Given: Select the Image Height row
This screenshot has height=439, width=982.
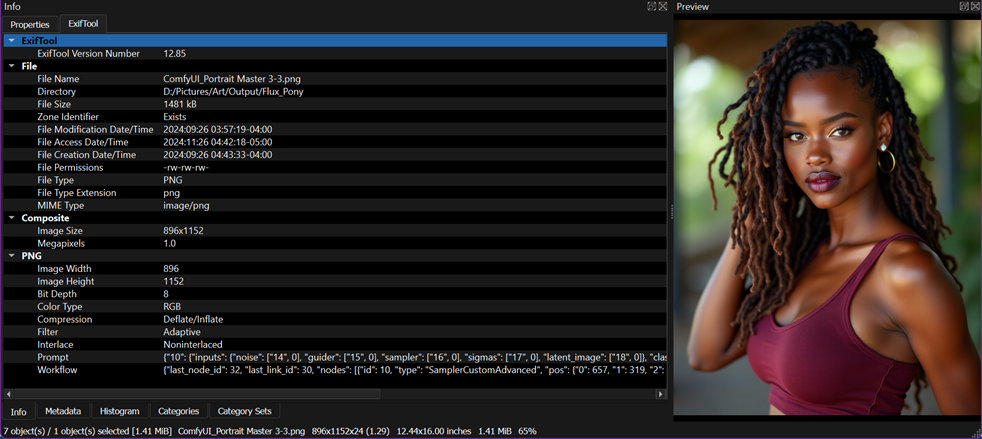Looking at the screenshot, I should (x=335, y=281).
